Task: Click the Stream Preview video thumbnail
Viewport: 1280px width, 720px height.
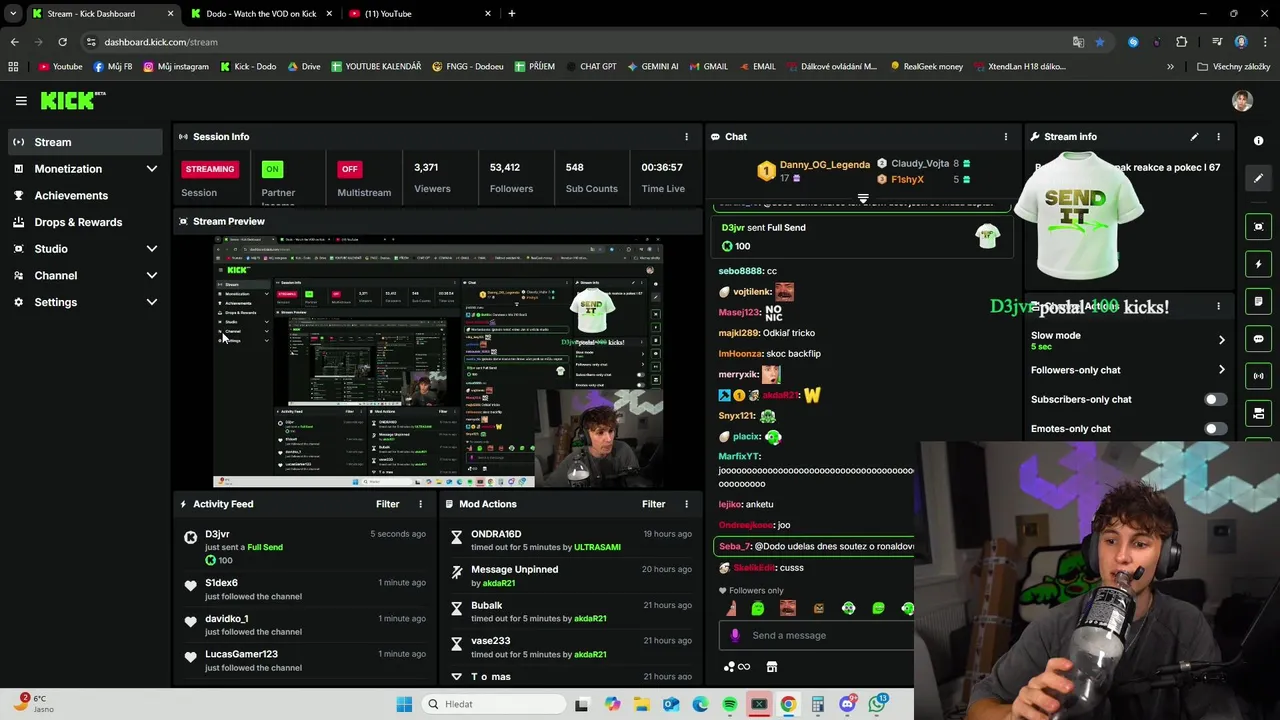Action: click(x=438, y=362)
